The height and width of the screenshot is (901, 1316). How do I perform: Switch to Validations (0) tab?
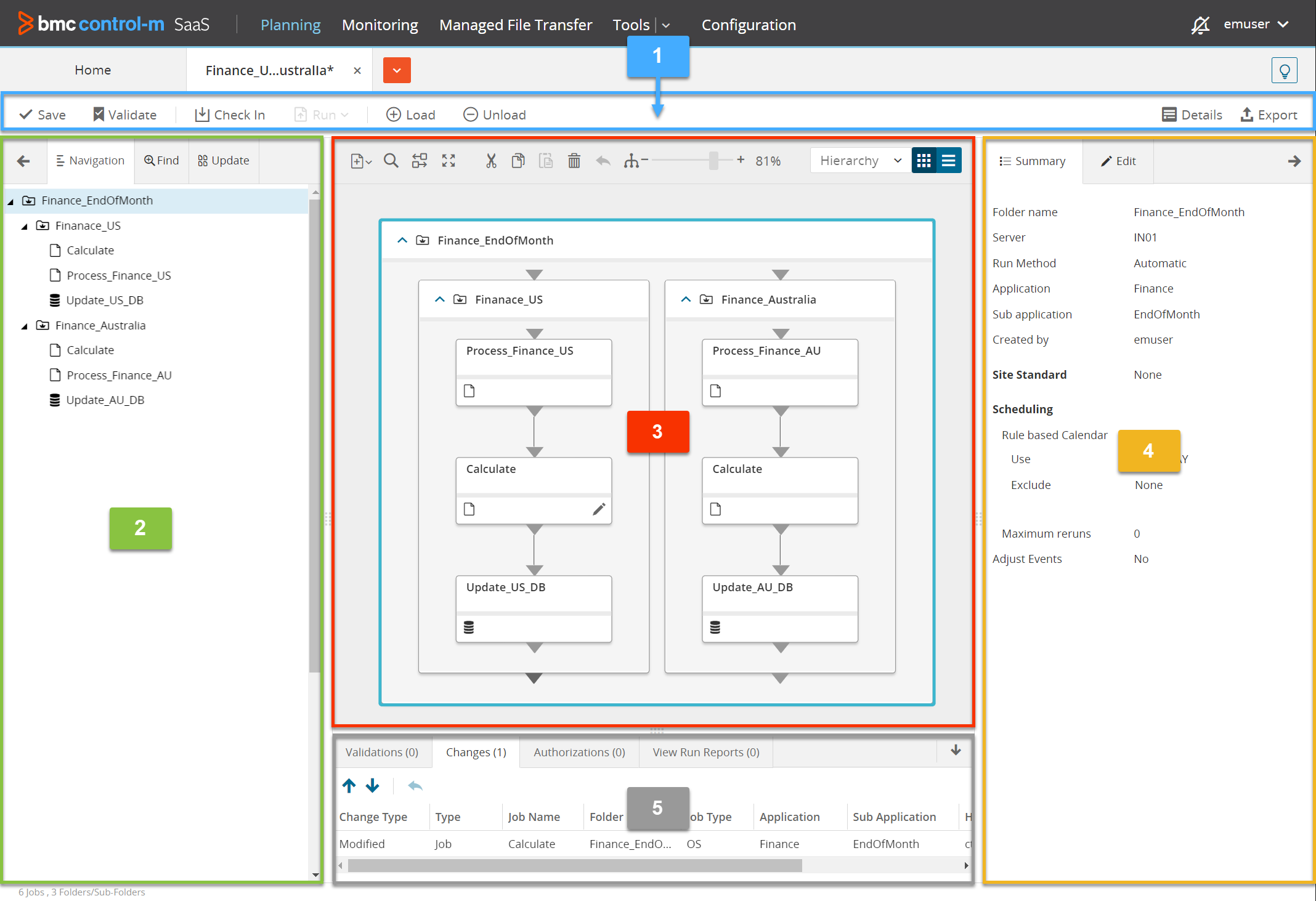(x=381, y=752)
